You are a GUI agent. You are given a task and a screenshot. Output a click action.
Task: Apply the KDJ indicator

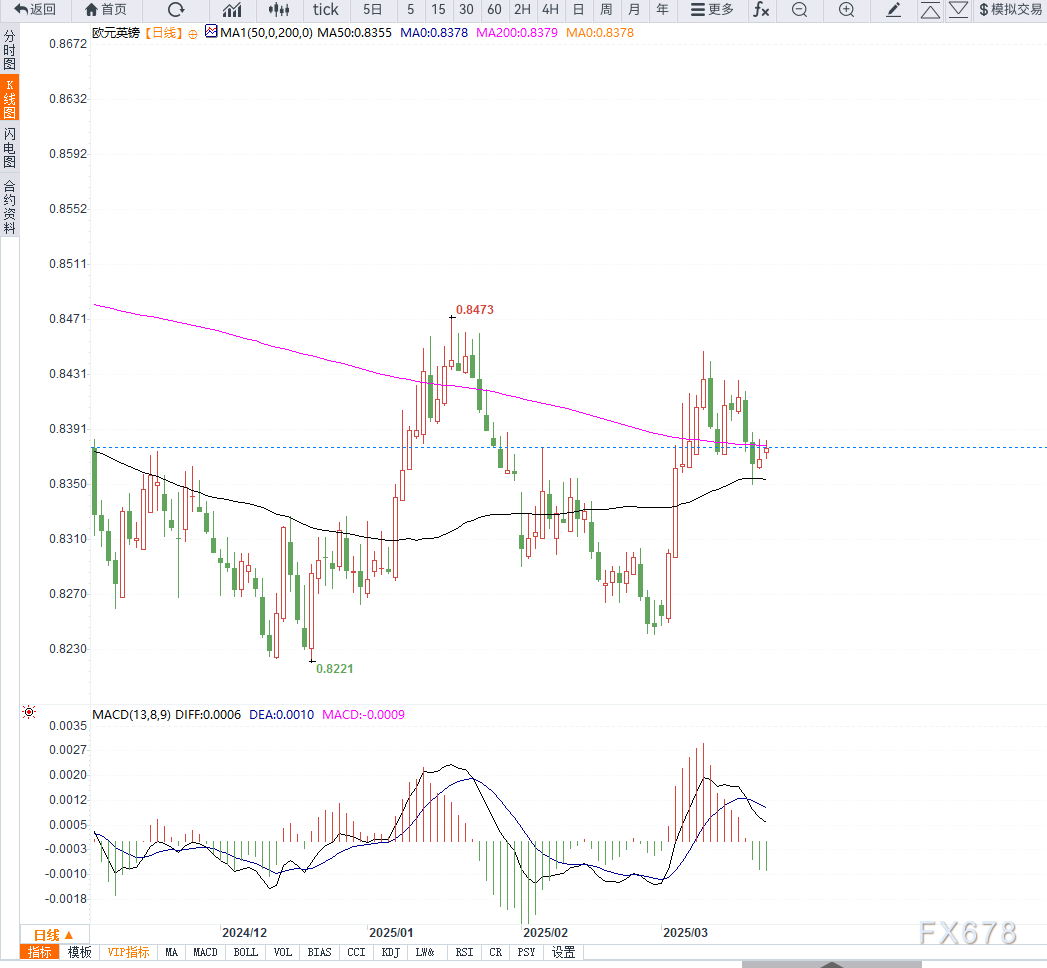(391, 952)
